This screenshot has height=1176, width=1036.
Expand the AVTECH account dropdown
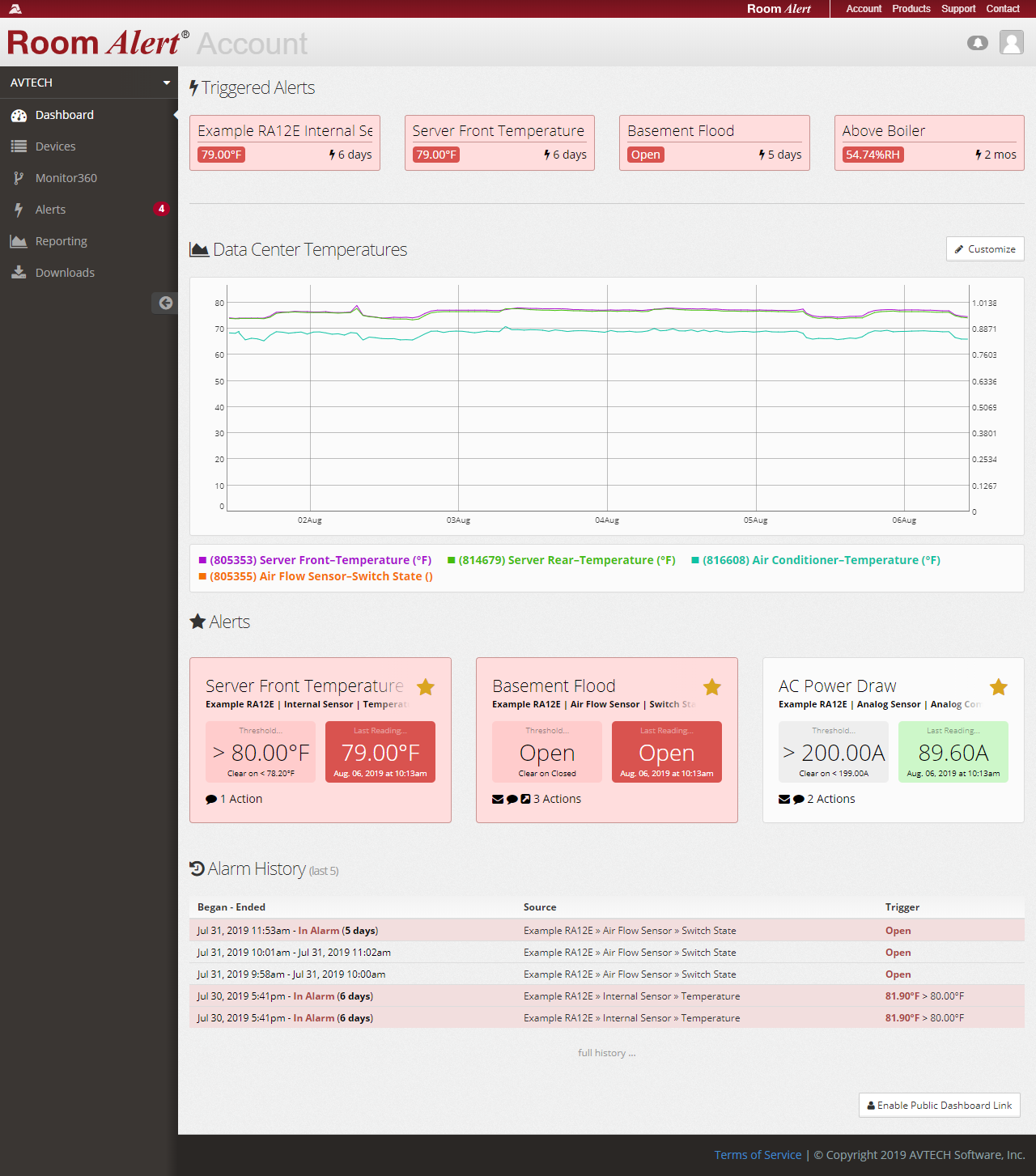click(89, 82)
